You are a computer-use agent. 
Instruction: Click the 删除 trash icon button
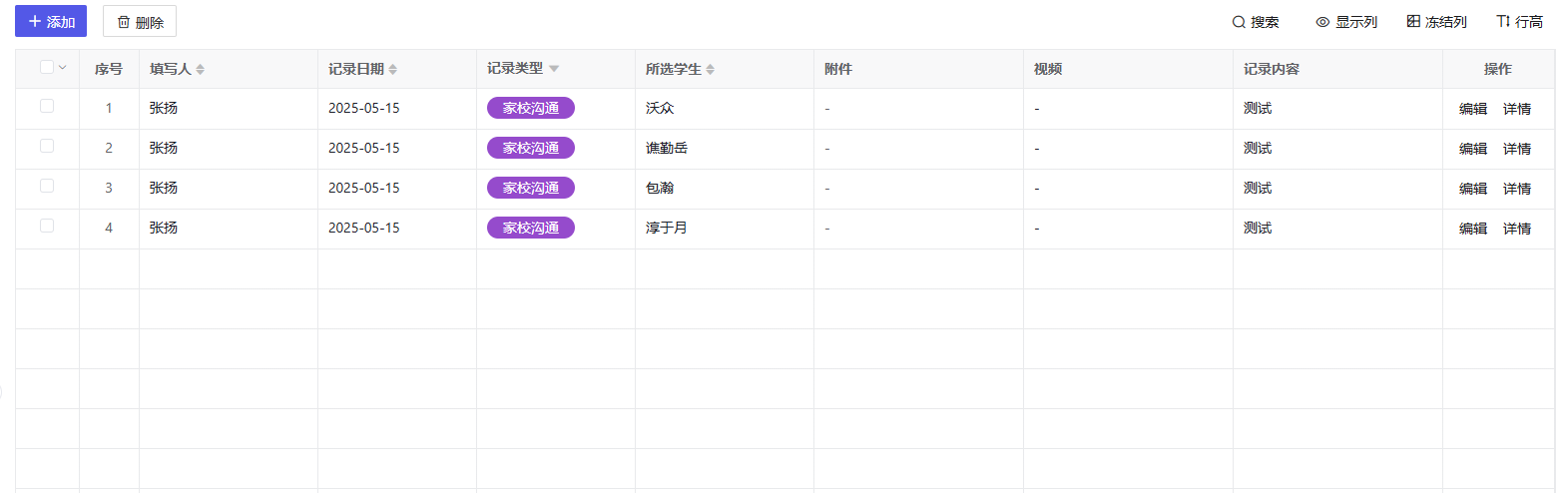coord(140,21)
